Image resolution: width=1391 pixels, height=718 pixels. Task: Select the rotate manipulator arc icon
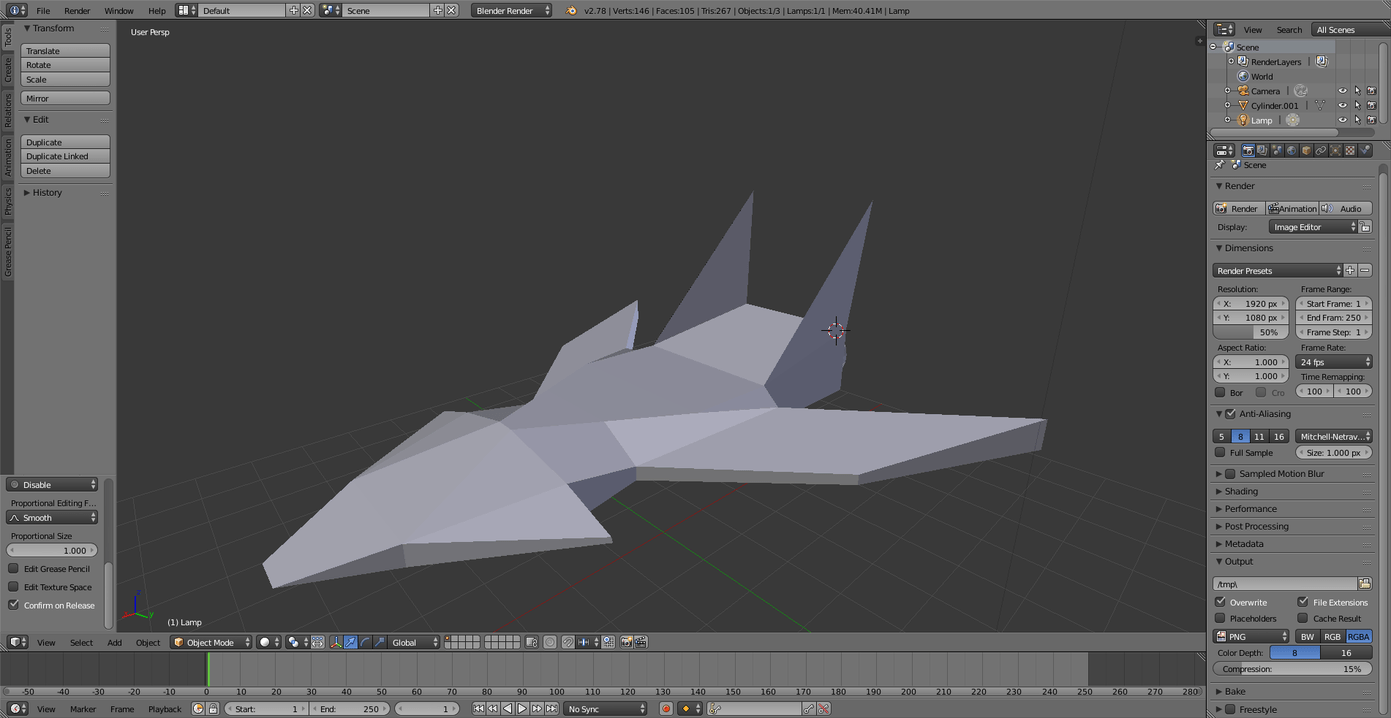point(365,642)
